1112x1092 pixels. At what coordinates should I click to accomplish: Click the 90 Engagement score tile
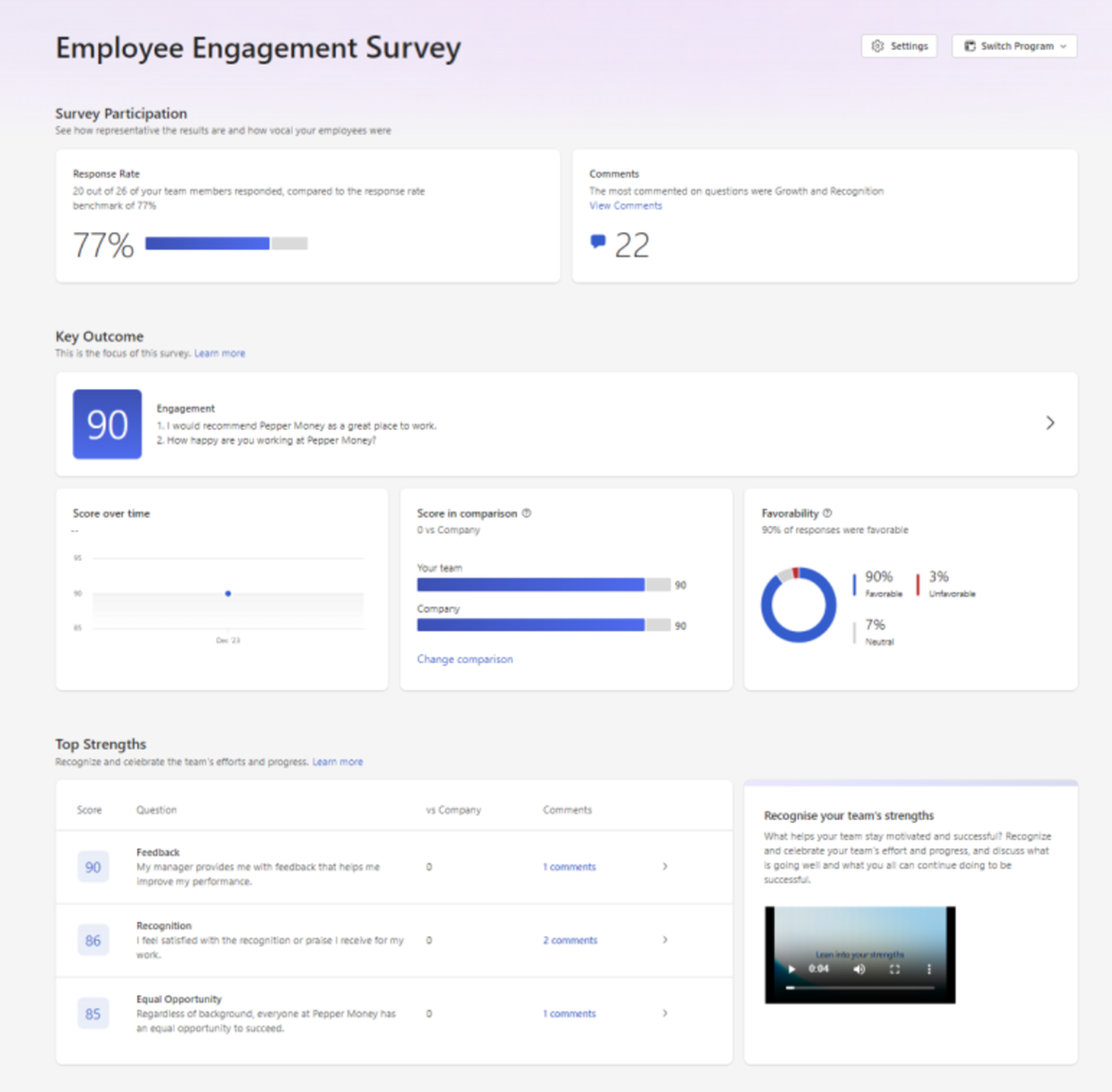coord(107,424)
